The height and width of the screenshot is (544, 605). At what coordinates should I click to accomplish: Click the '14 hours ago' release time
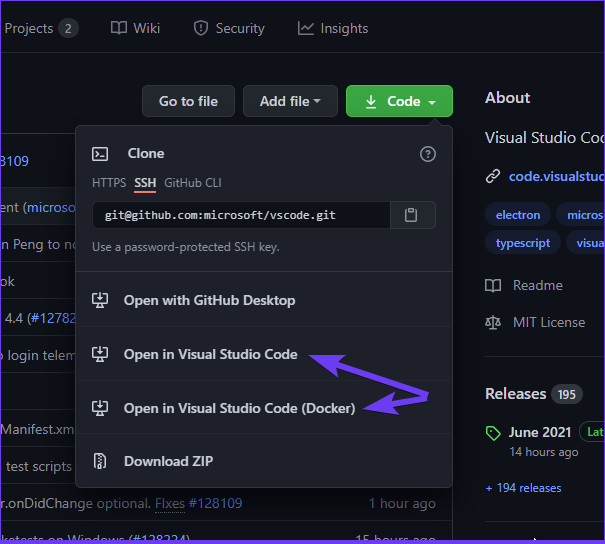544,452
